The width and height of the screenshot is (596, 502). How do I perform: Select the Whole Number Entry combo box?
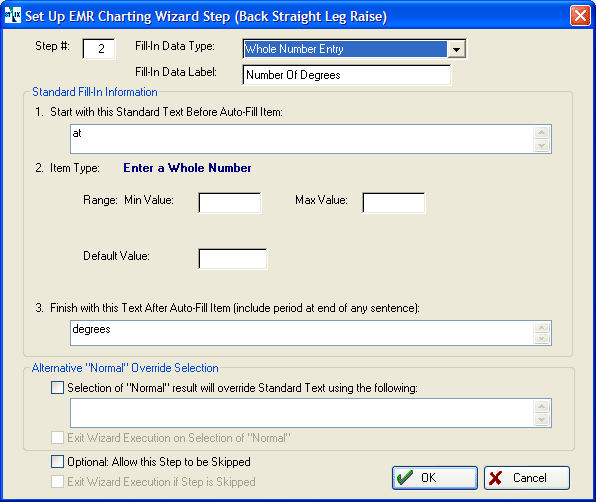point(354,49)
